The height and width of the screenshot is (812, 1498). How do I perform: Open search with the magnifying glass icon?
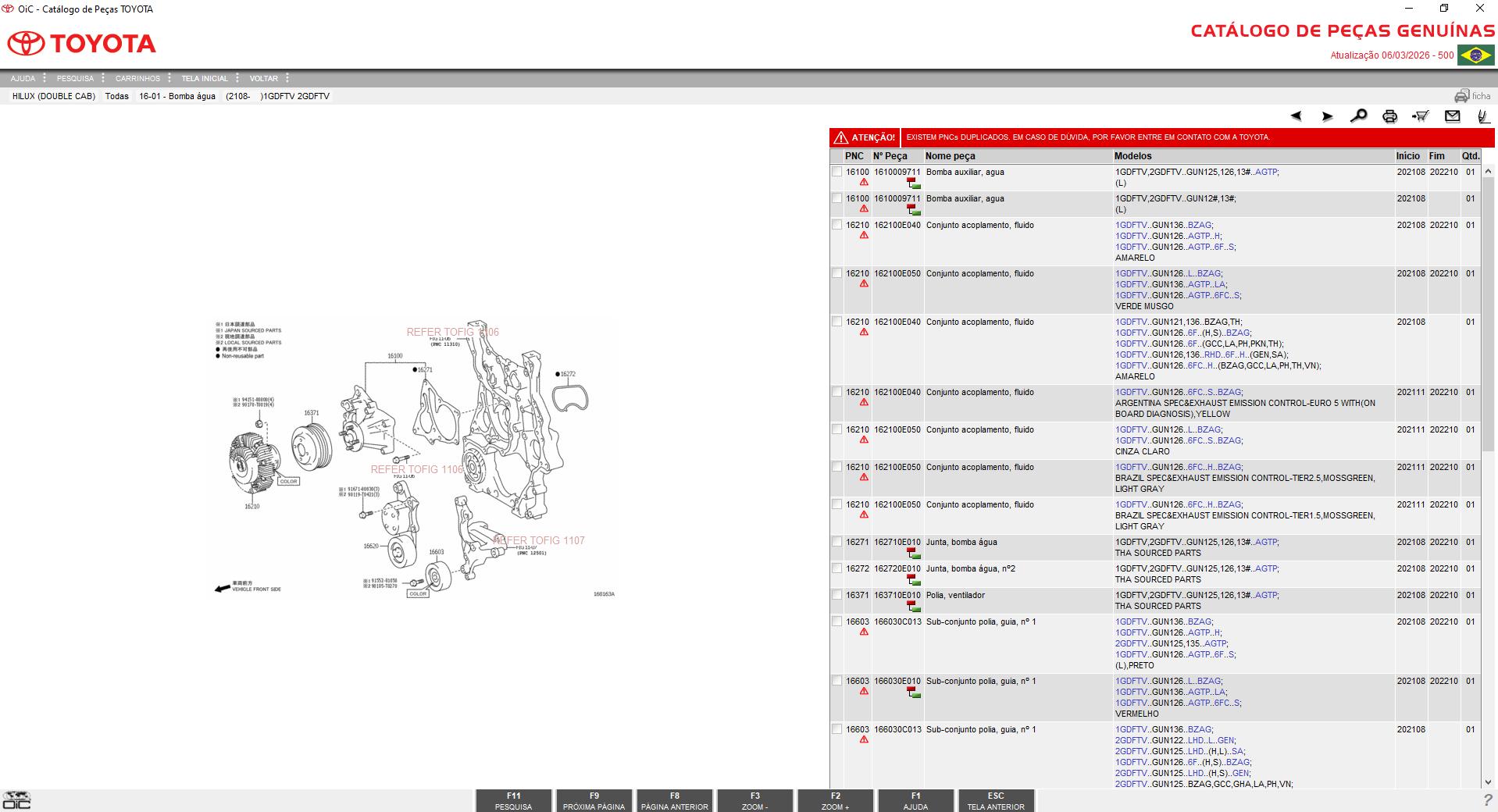click(1358, 116)
